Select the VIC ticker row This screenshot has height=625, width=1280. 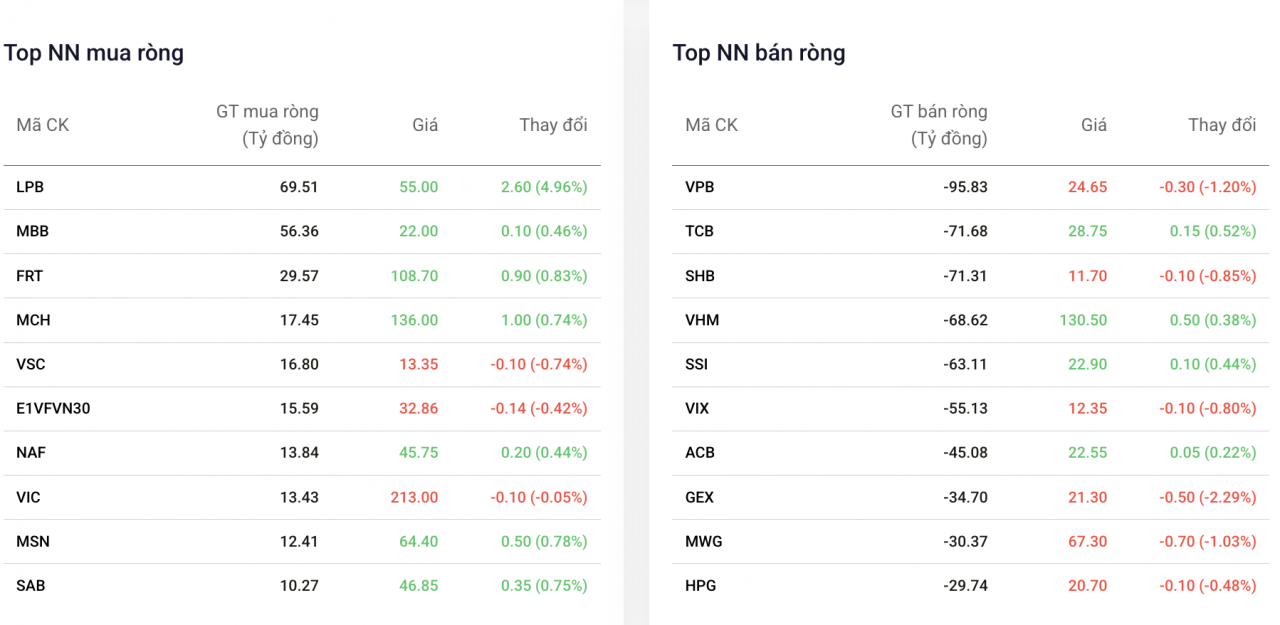(302, 497)
